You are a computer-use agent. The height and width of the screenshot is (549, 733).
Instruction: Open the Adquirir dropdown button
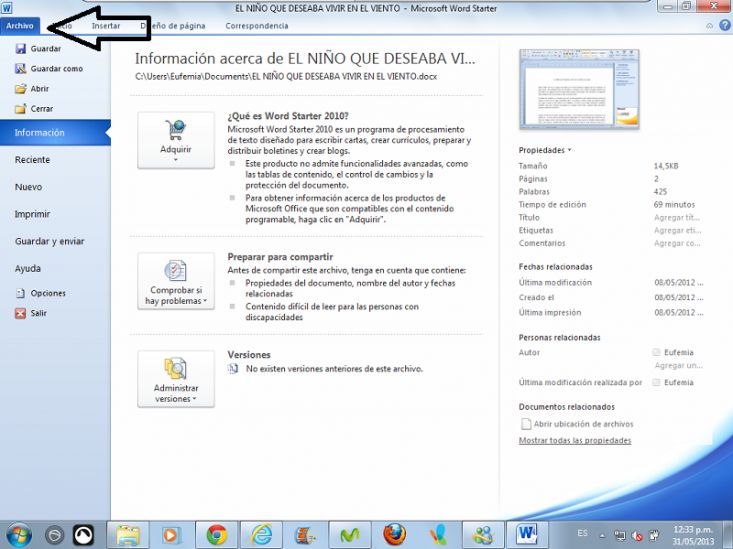[176, 140]
